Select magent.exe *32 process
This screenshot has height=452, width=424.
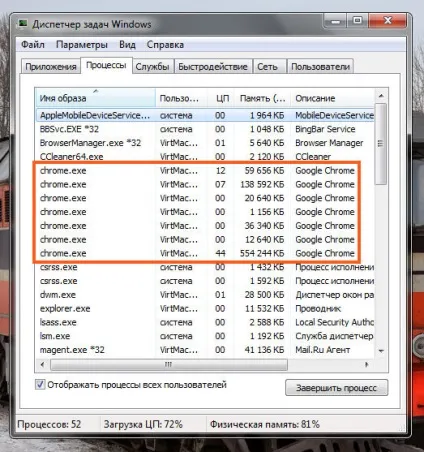(x=205, y=350)
